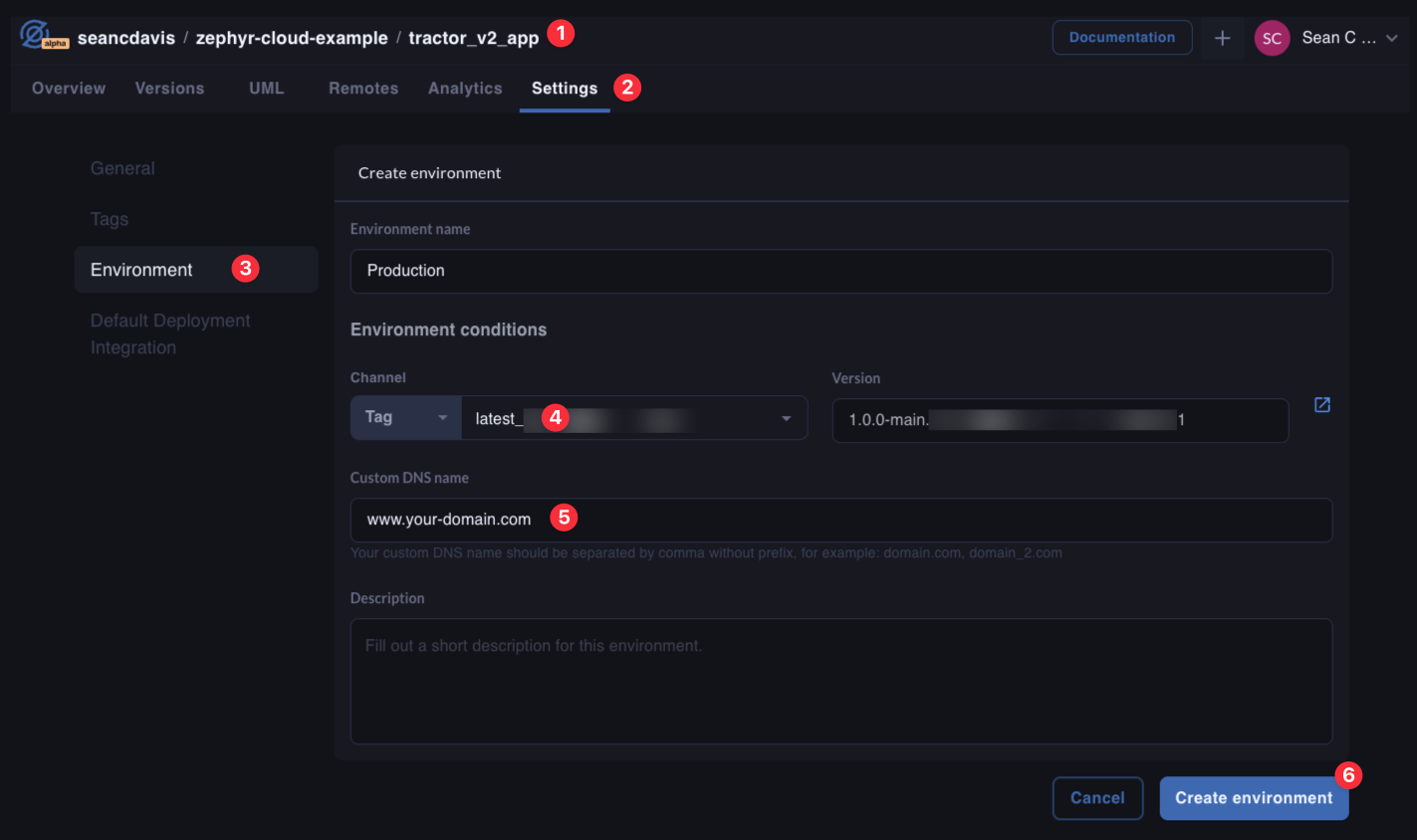Focus the Environment name field

click(x=841, y=271)
